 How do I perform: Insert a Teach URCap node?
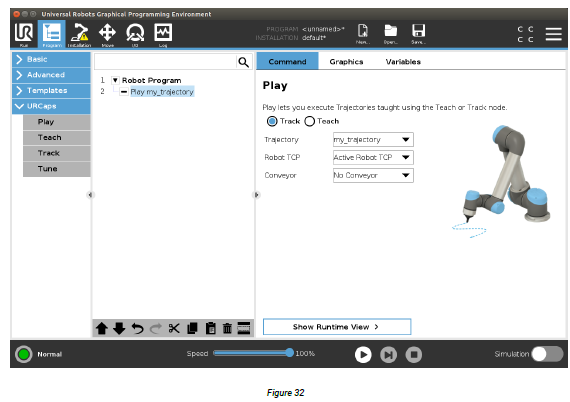click(x=57, y=138)
